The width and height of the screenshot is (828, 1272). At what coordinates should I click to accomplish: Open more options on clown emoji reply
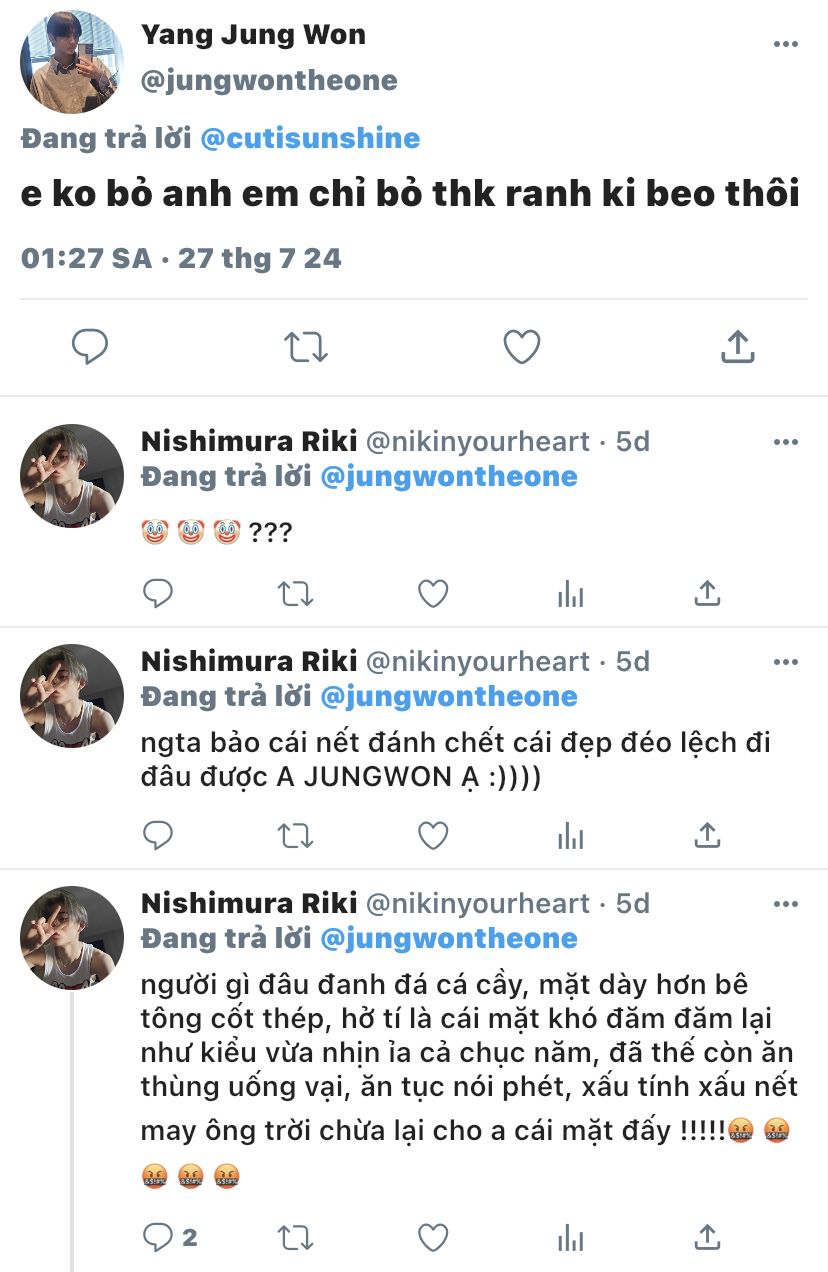pos(787,442)
